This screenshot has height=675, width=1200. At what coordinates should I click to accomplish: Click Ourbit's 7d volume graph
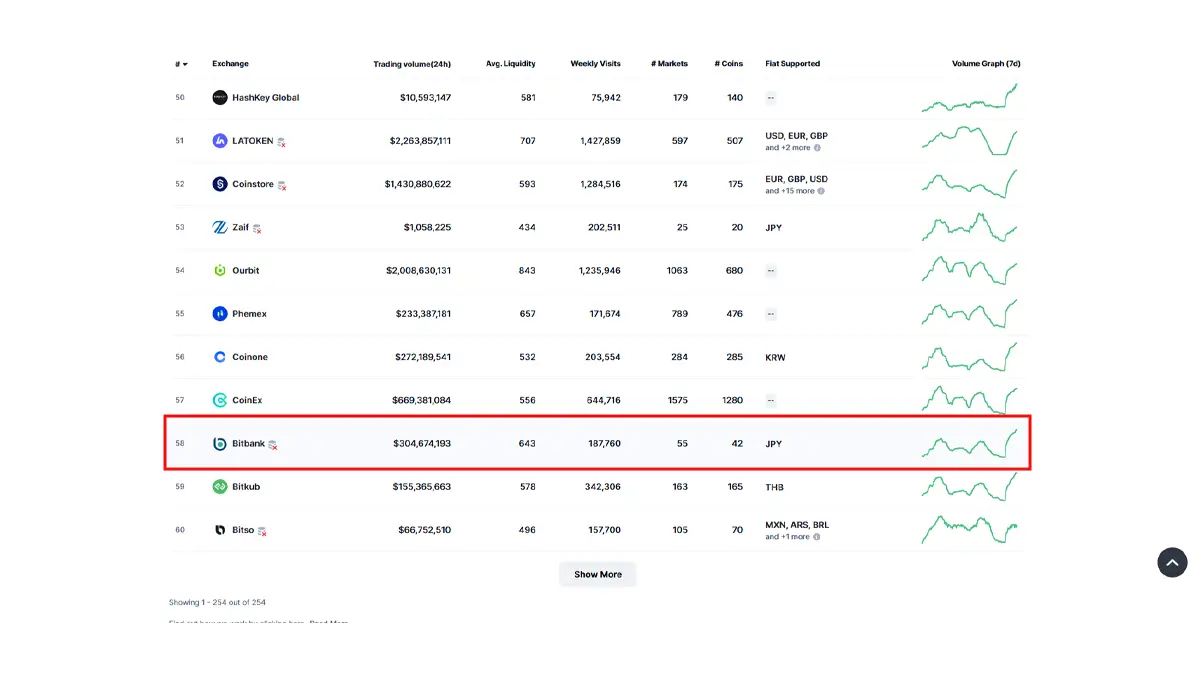(x=970, y=270)
